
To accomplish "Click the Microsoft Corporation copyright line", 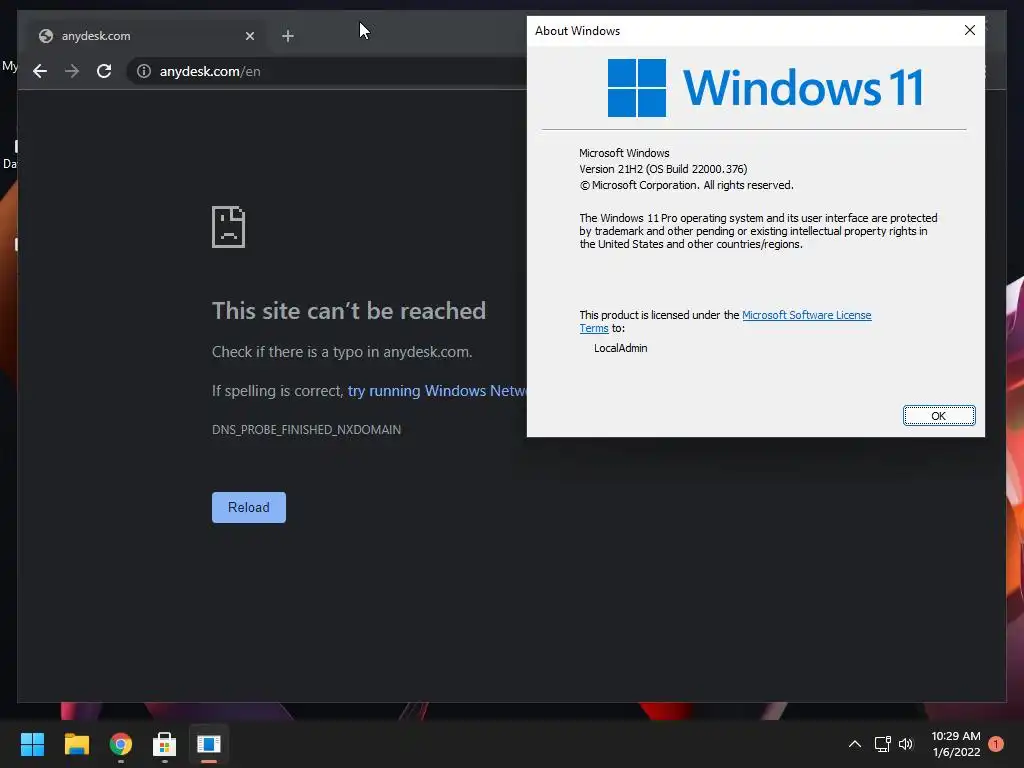I will point(686,185).
